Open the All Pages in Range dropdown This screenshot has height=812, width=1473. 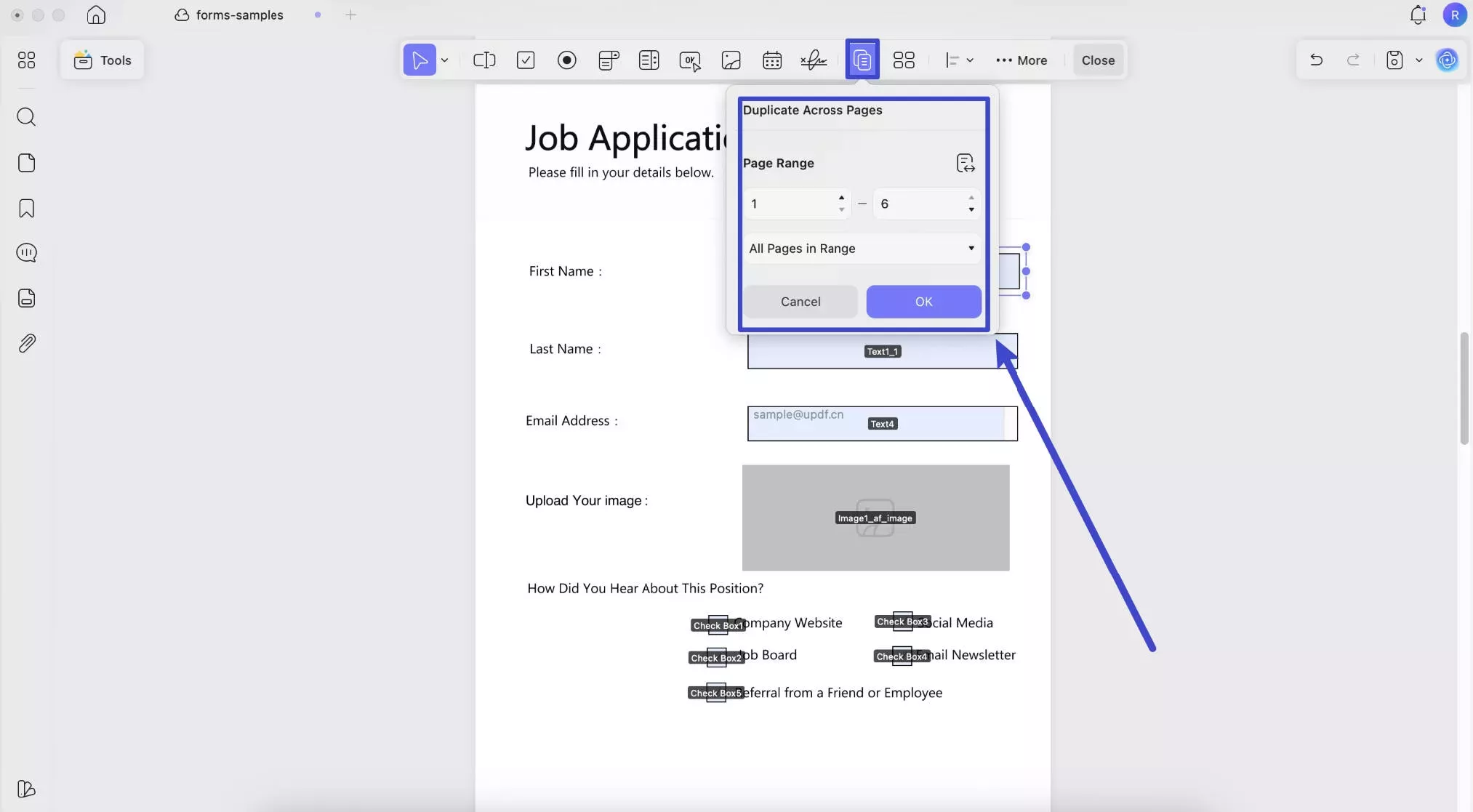[862, 249]
